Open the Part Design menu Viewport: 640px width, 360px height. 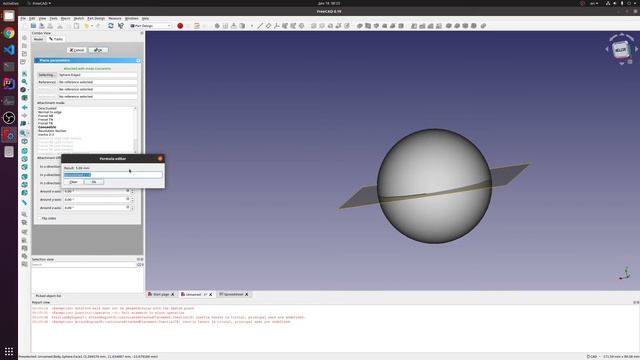coord(96,18)
